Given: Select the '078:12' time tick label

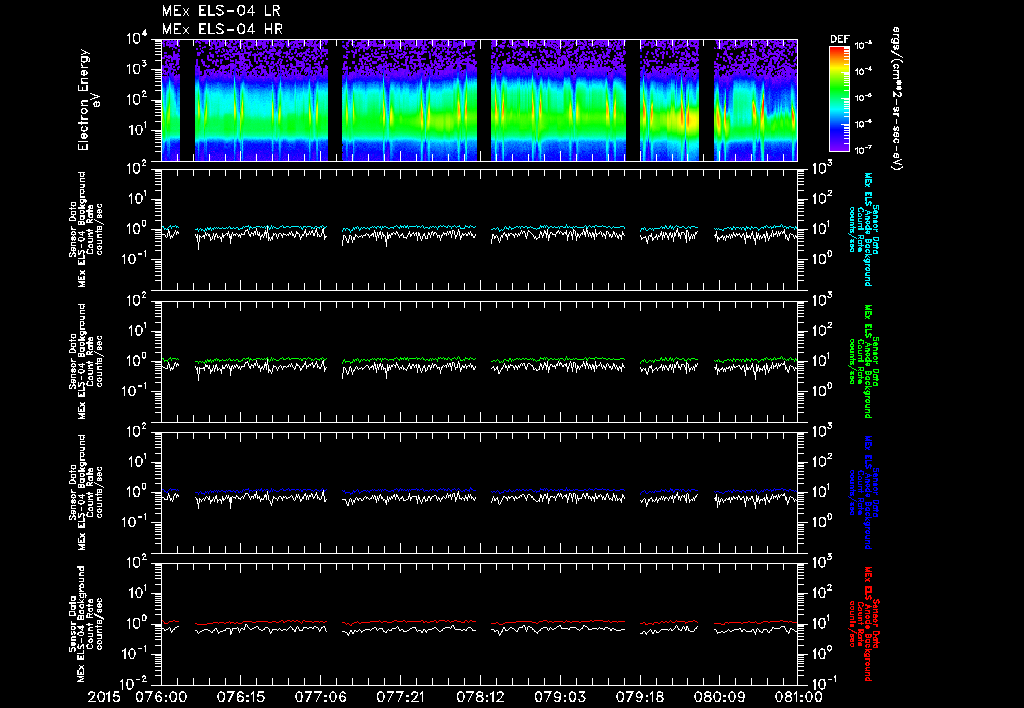Looking at the screenshot, I should 479,697.
